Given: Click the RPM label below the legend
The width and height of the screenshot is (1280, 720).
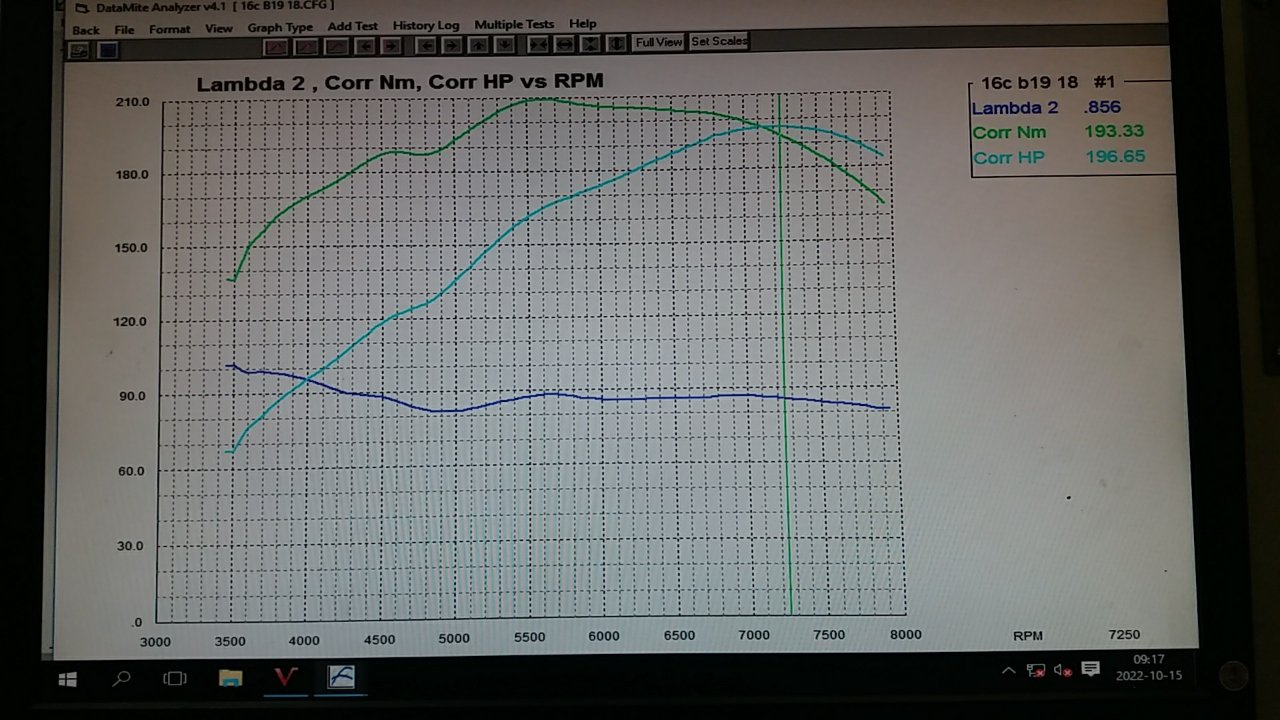Looking at the screenshot, I should 1028,635.
